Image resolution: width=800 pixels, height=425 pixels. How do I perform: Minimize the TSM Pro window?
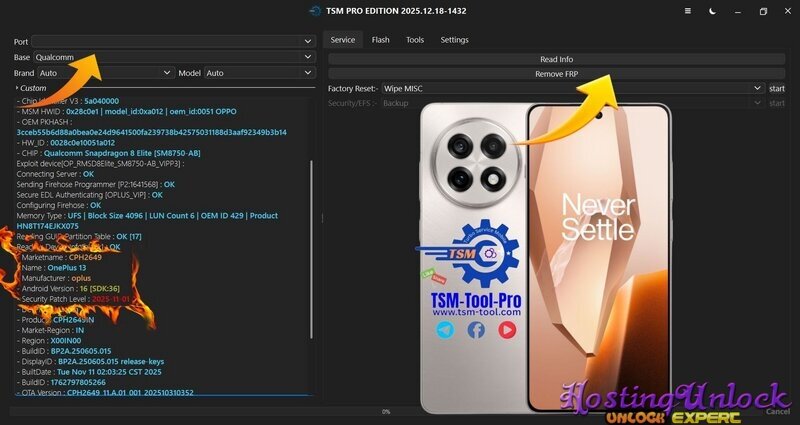(x=738, y=11)
